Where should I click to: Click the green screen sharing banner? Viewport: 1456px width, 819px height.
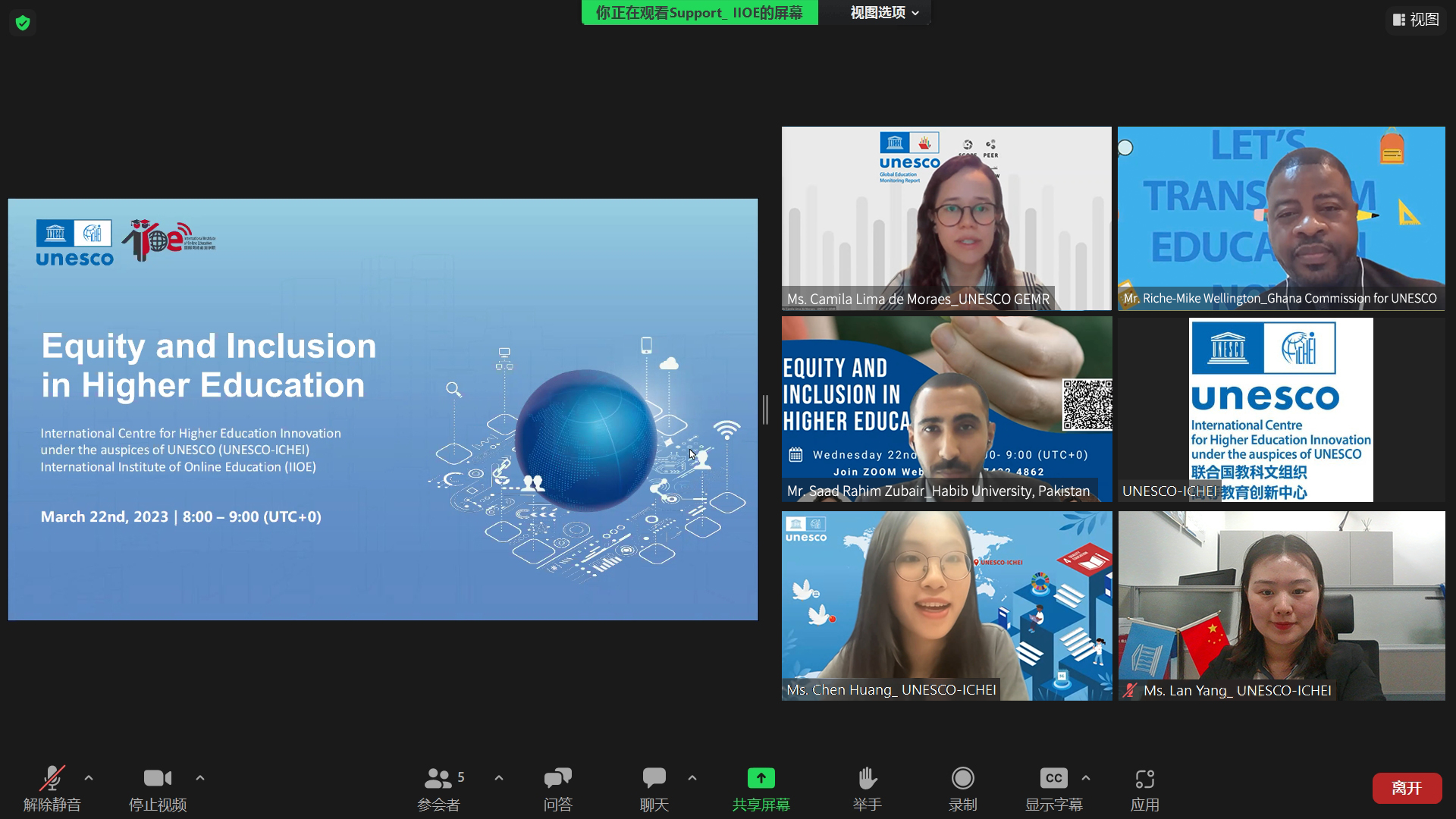coord(699,13)
